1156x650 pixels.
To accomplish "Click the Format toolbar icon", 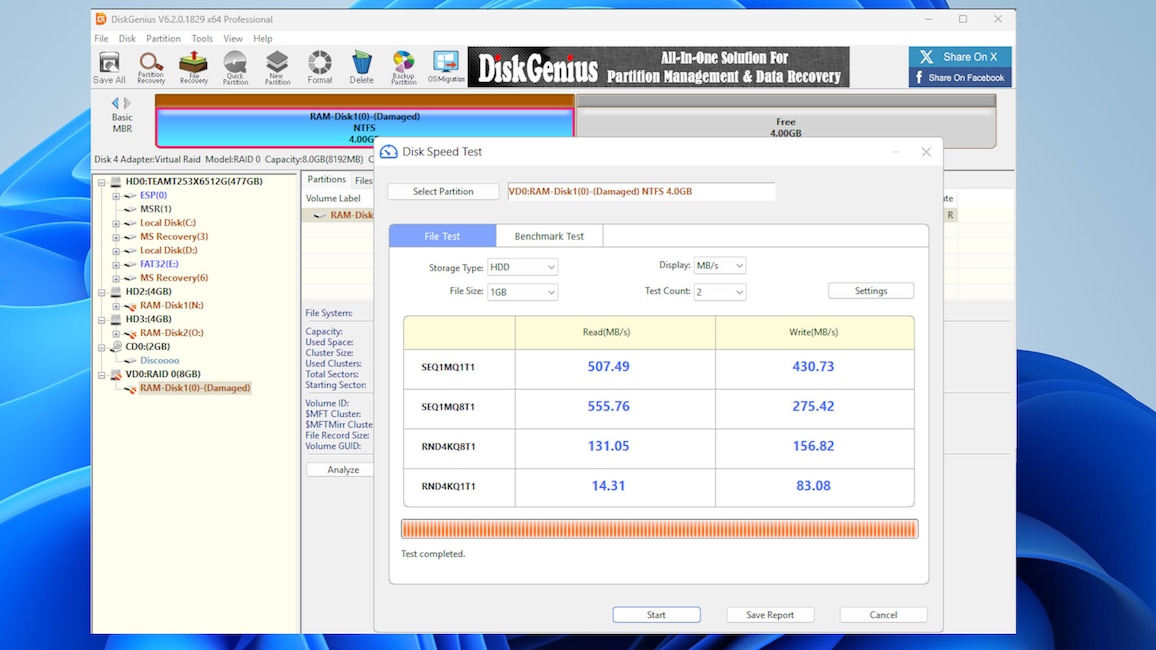I will 320,67.
